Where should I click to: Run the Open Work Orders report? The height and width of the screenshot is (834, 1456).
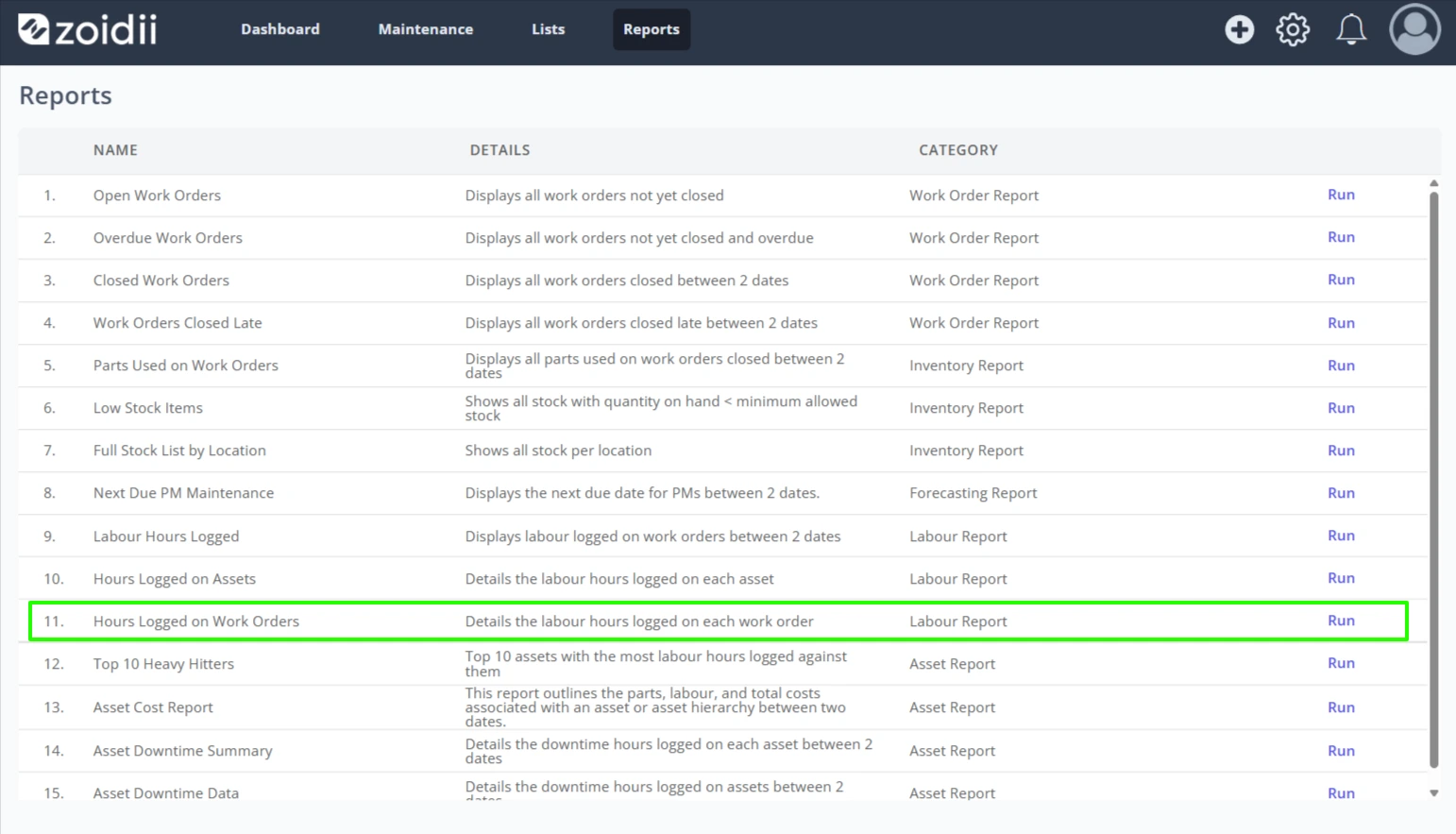pos(1341,195)
